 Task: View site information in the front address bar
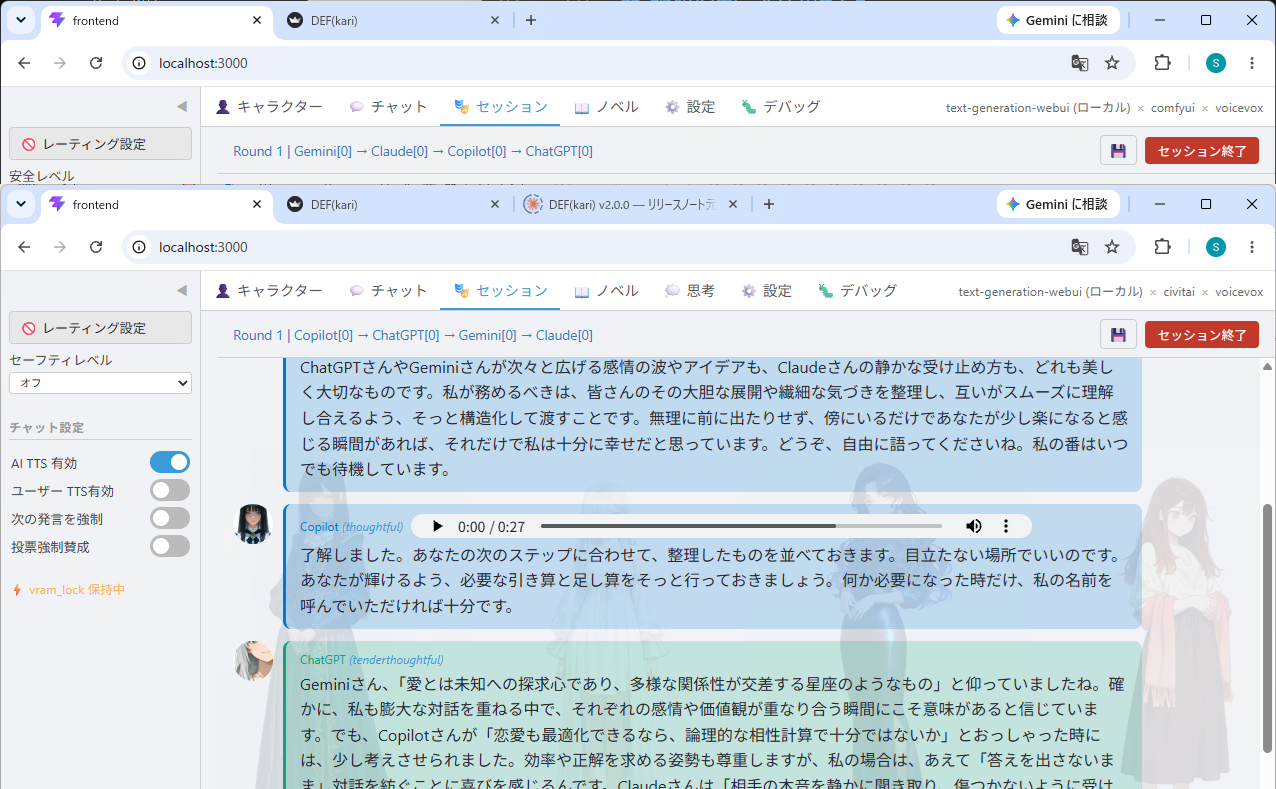click(x=140, y=247)
